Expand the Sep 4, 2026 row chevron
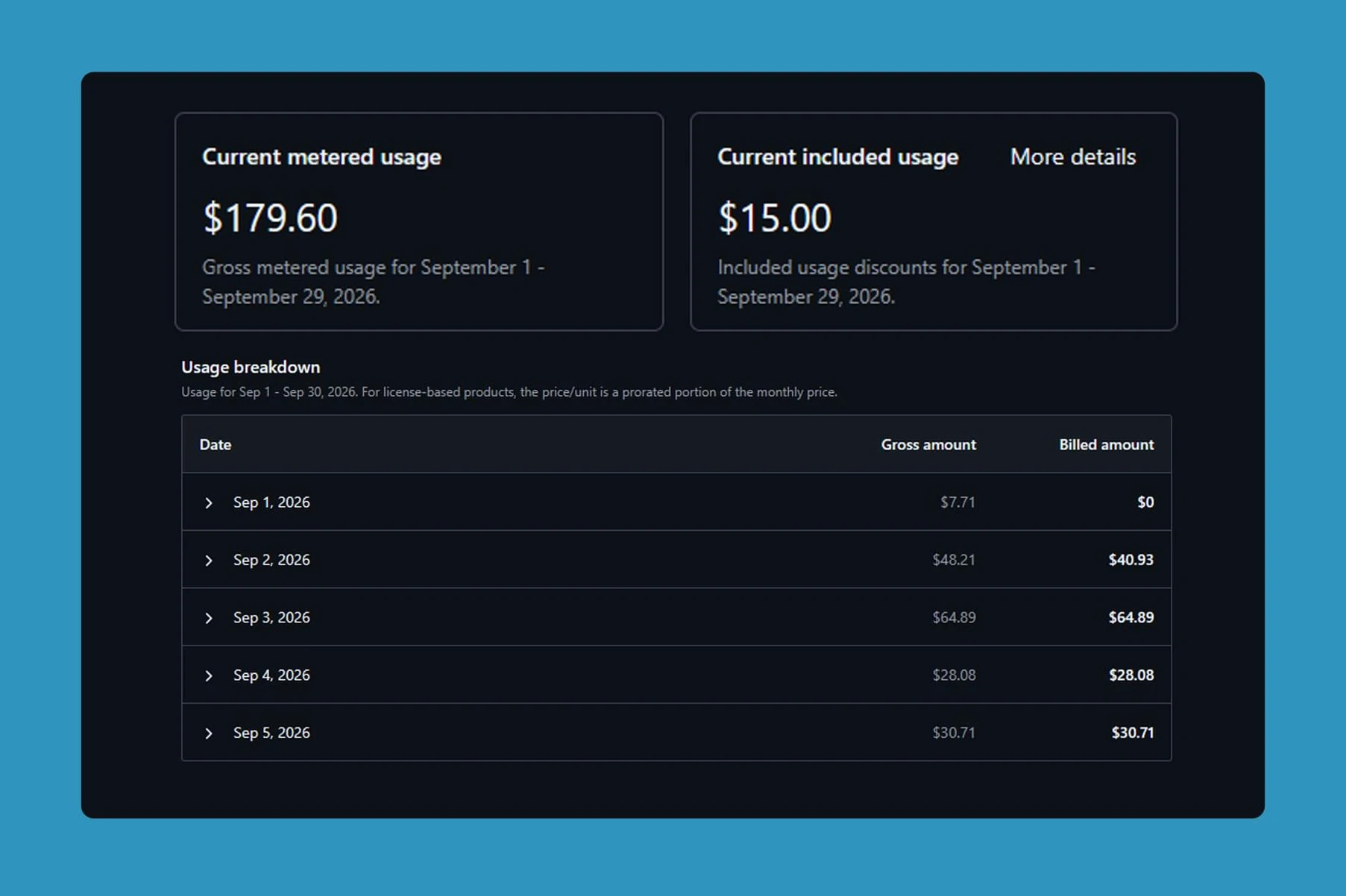The width and height of the screenshot is (1346, 896). (x=209, y=676)
